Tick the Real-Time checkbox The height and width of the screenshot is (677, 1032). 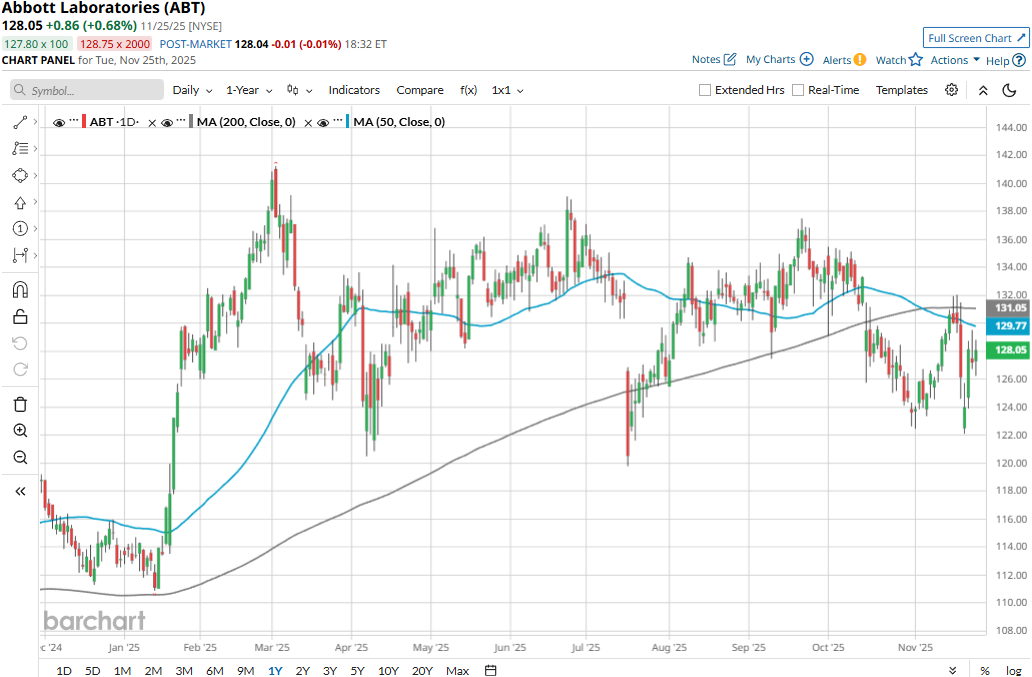(798, 90)
